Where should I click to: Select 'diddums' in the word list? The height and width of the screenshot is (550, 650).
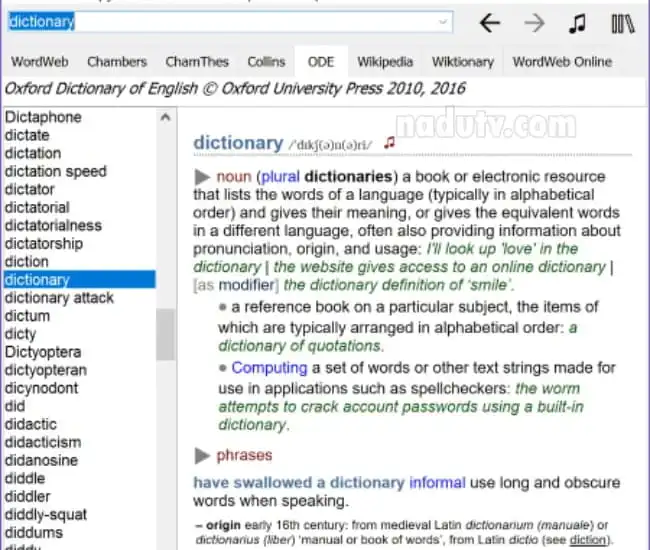pos(34,533)
